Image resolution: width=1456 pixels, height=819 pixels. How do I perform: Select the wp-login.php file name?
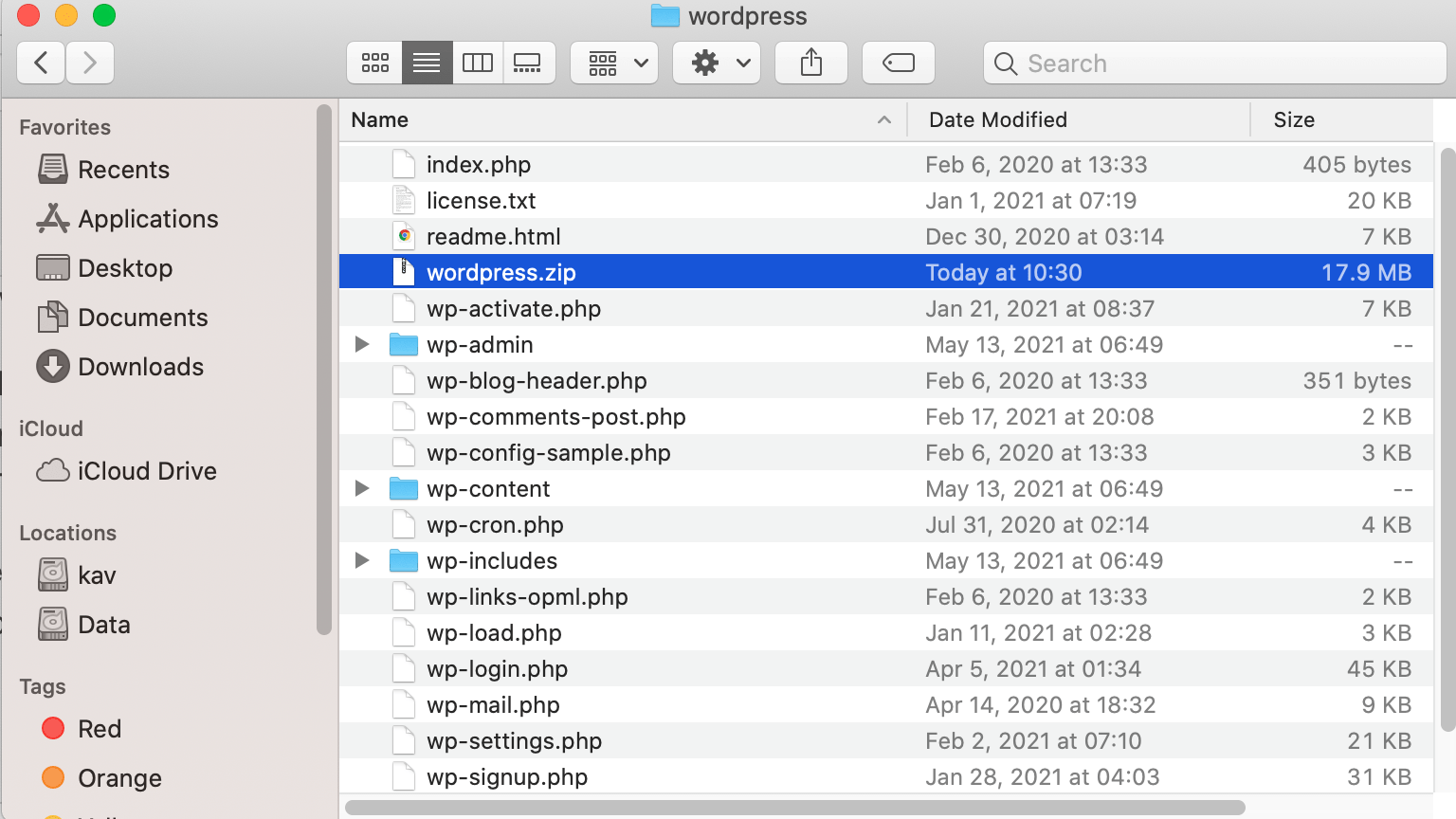(x=498, y=669)
